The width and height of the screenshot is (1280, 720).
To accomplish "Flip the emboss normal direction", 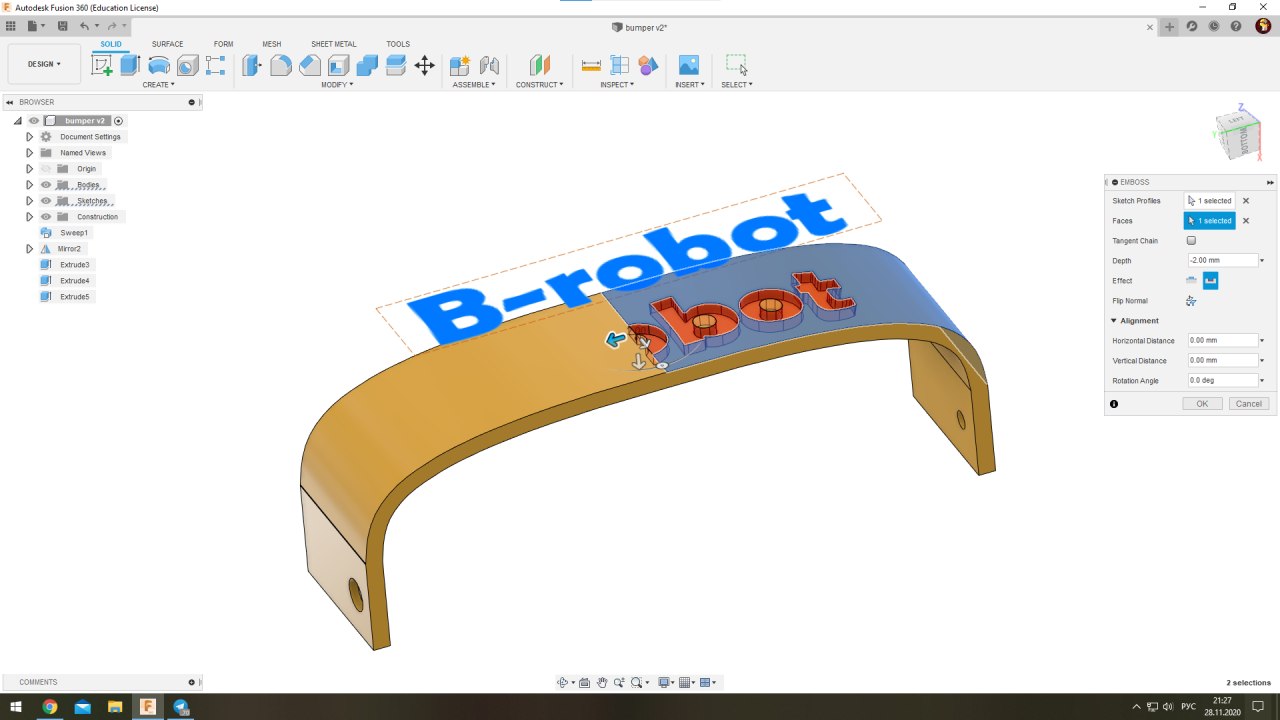I will pyautogui.click(x=1191, y=300).
